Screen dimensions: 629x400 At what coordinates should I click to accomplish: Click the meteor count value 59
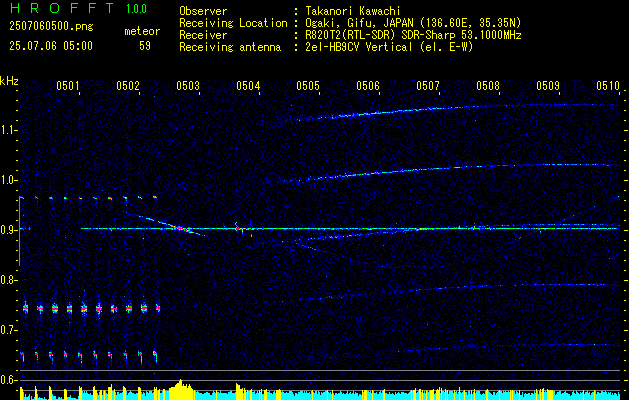pos(145,46)
